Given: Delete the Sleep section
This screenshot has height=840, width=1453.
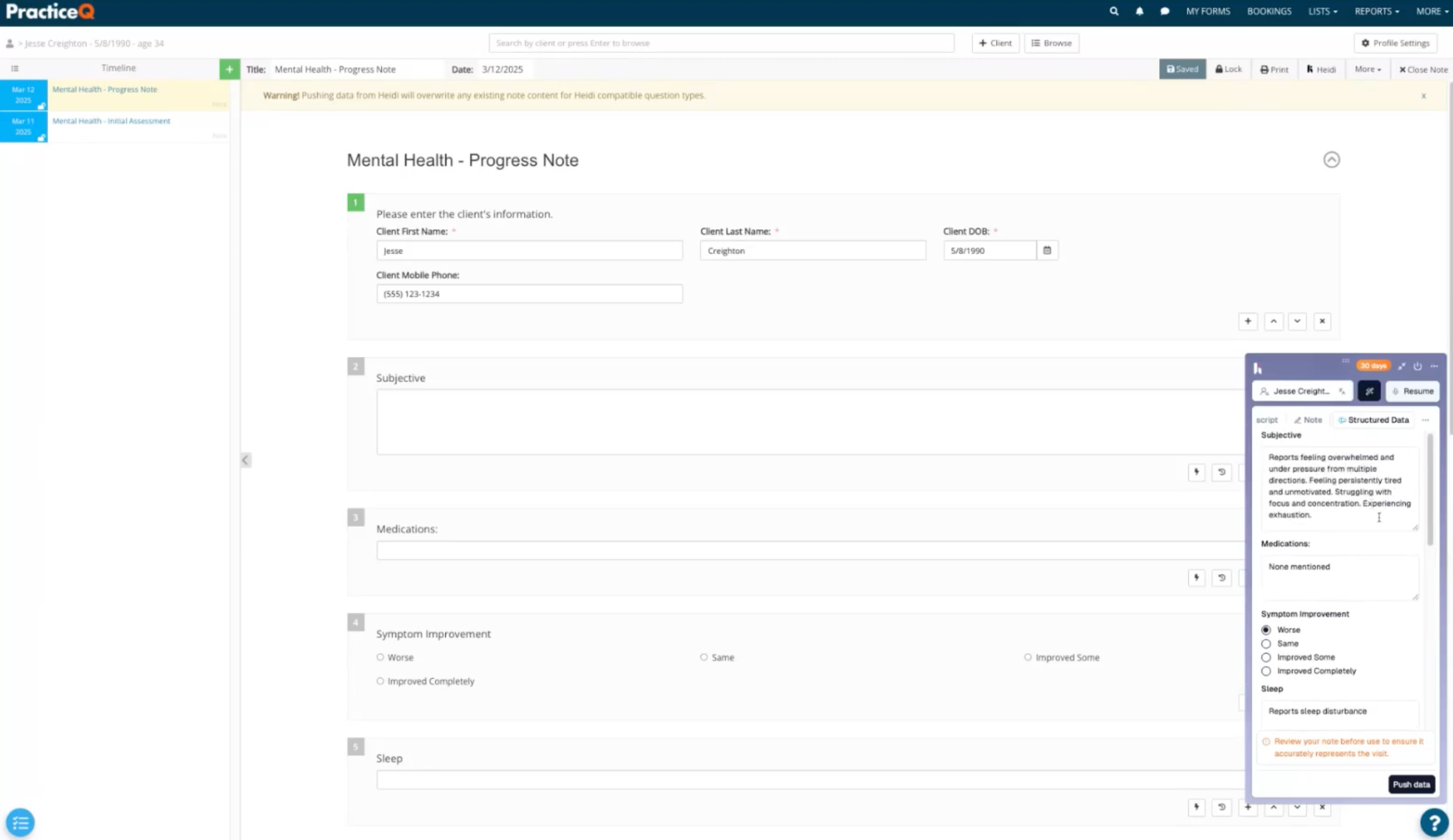Looking at the screenshot, I should click(1322, 807).
